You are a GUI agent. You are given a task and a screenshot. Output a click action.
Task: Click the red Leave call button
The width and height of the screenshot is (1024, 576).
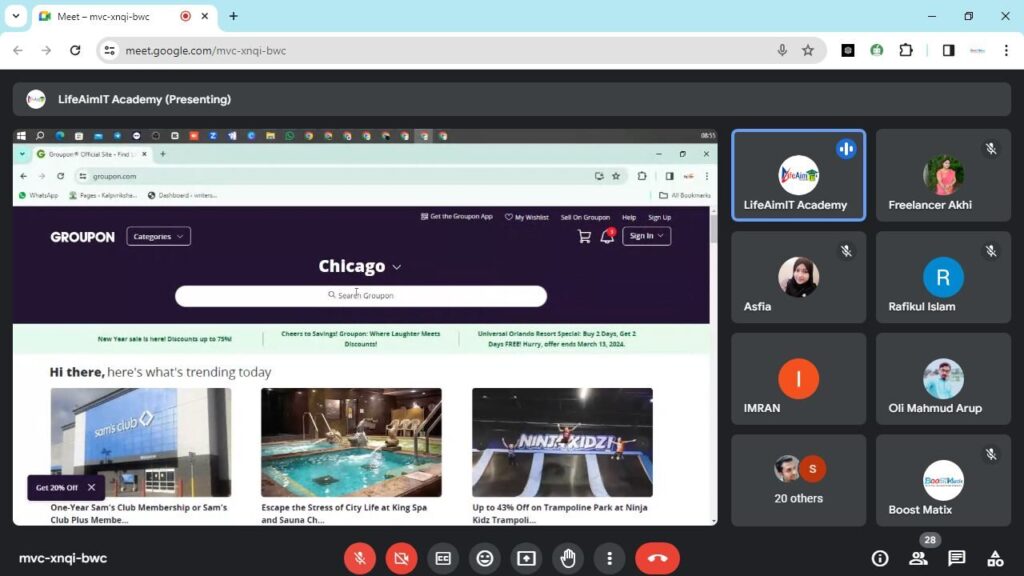(x=657, y=558)
